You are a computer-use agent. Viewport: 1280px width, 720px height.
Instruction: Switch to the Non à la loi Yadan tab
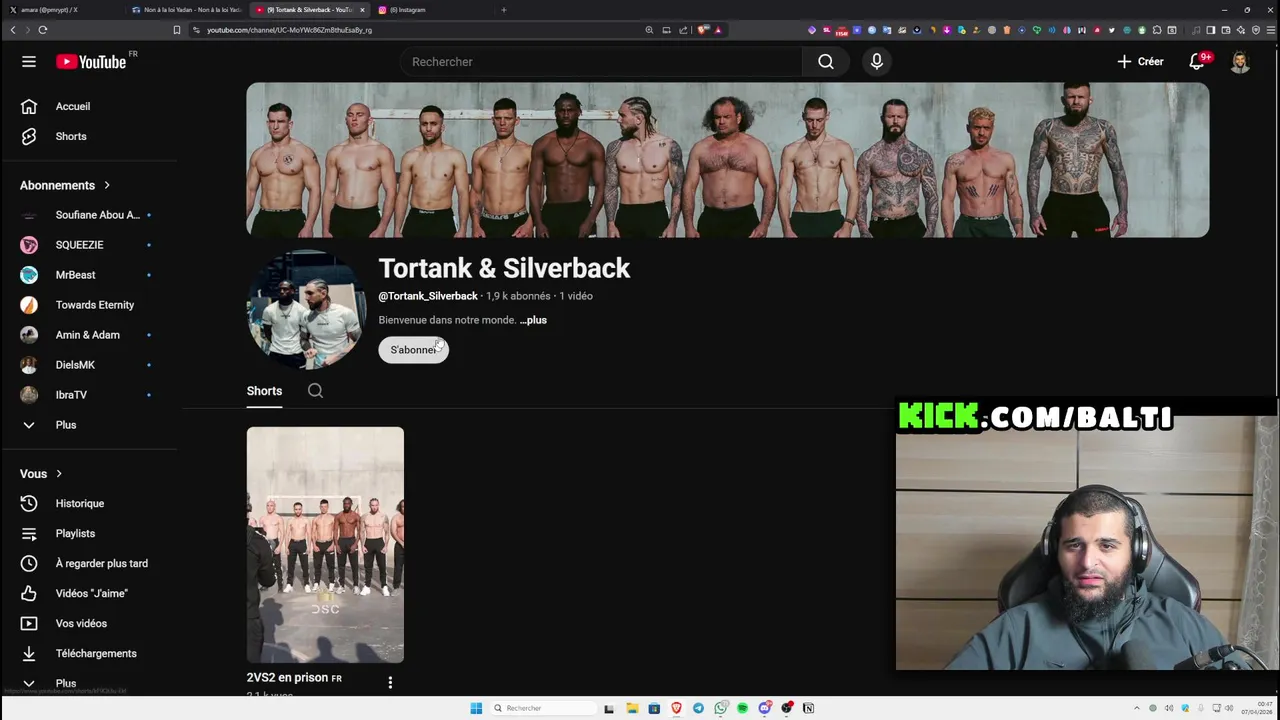pyautogui.click(x=186, y=10)
